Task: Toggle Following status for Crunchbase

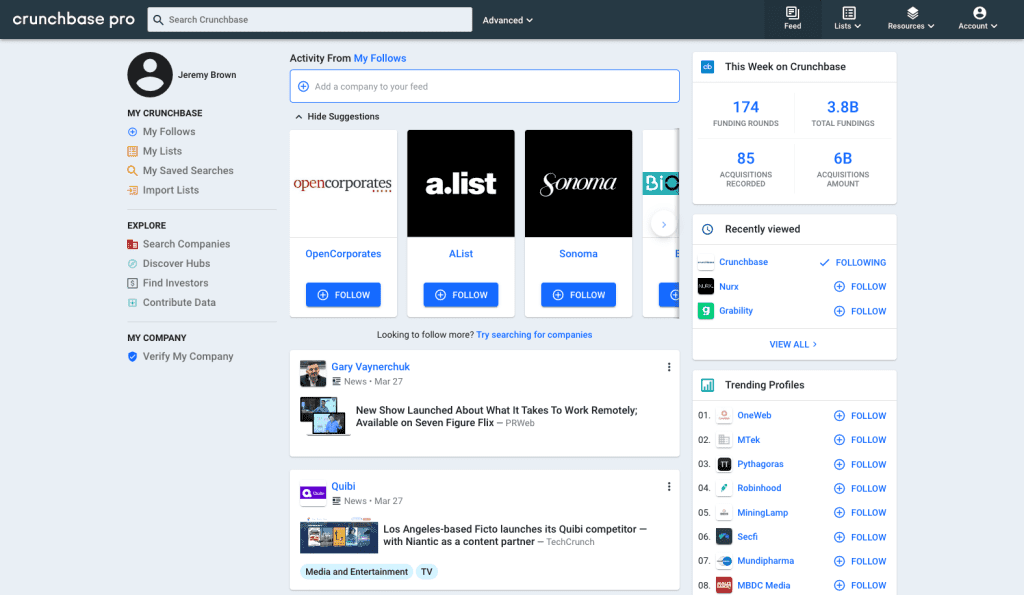Action: [x=852, y=263]
